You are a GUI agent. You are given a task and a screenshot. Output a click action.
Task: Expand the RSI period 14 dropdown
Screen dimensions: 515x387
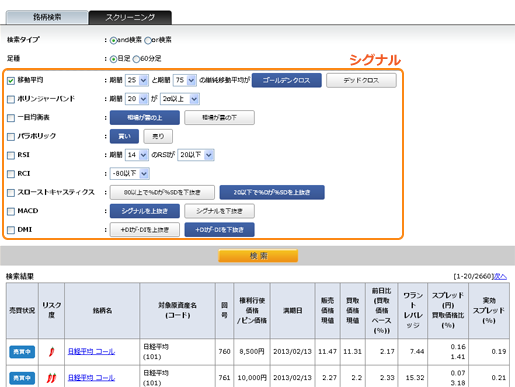coord(137,155)
